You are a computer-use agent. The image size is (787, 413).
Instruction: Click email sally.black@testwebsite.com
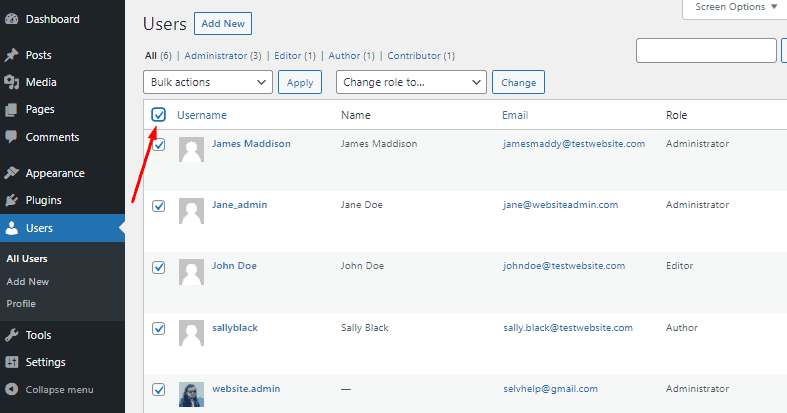pos(568,328)
